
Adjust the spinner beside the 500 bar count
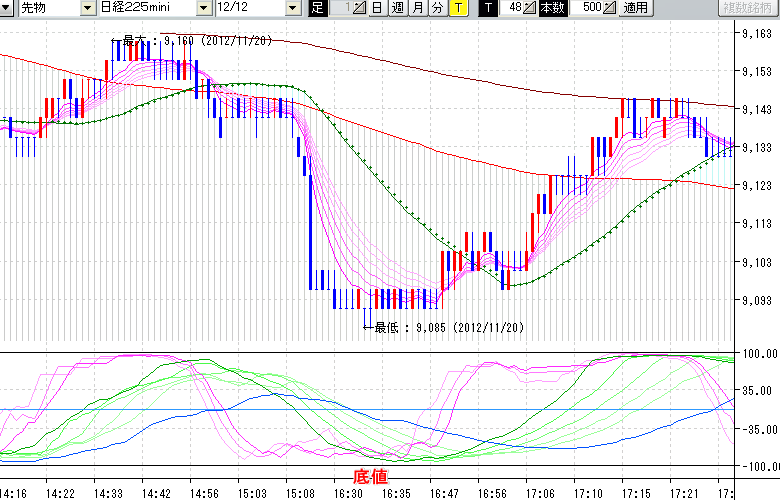coord(610,8)
